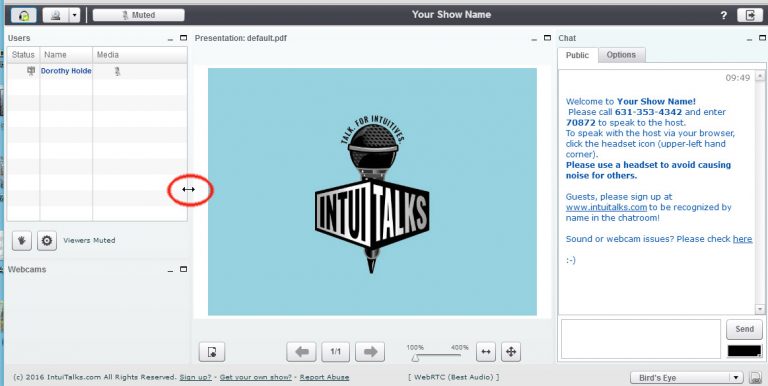
Task: Click in the chat message input box
Action: 641,339
